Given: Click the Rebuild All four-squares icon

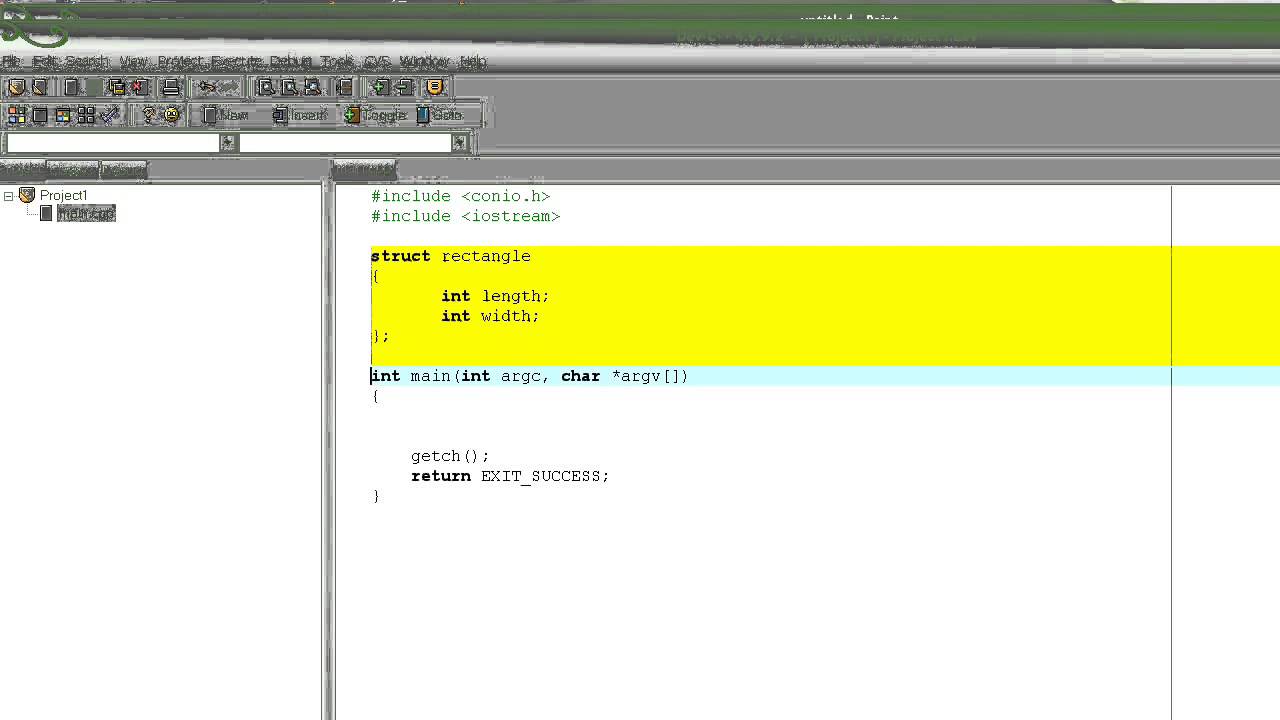Looking at the screenshot, I should (86, 115).
